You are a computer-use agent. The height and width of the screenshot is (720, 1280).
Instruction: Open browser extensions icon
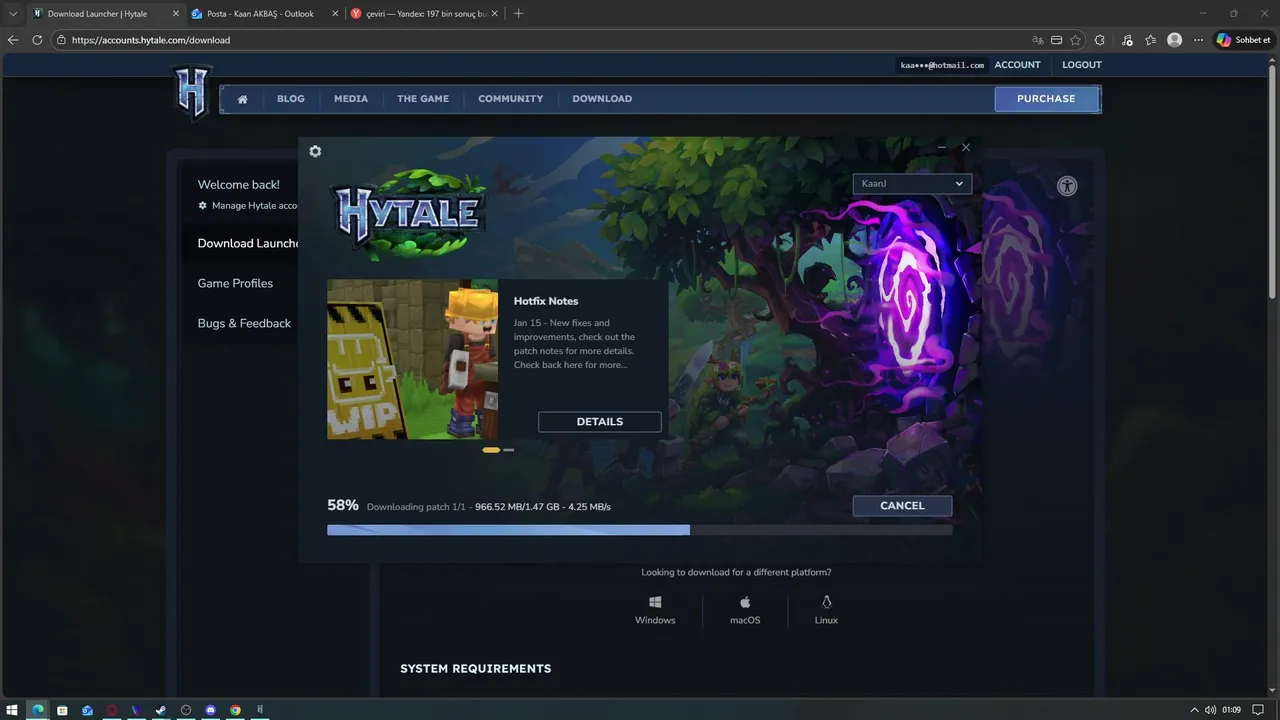click(1100, 40)
